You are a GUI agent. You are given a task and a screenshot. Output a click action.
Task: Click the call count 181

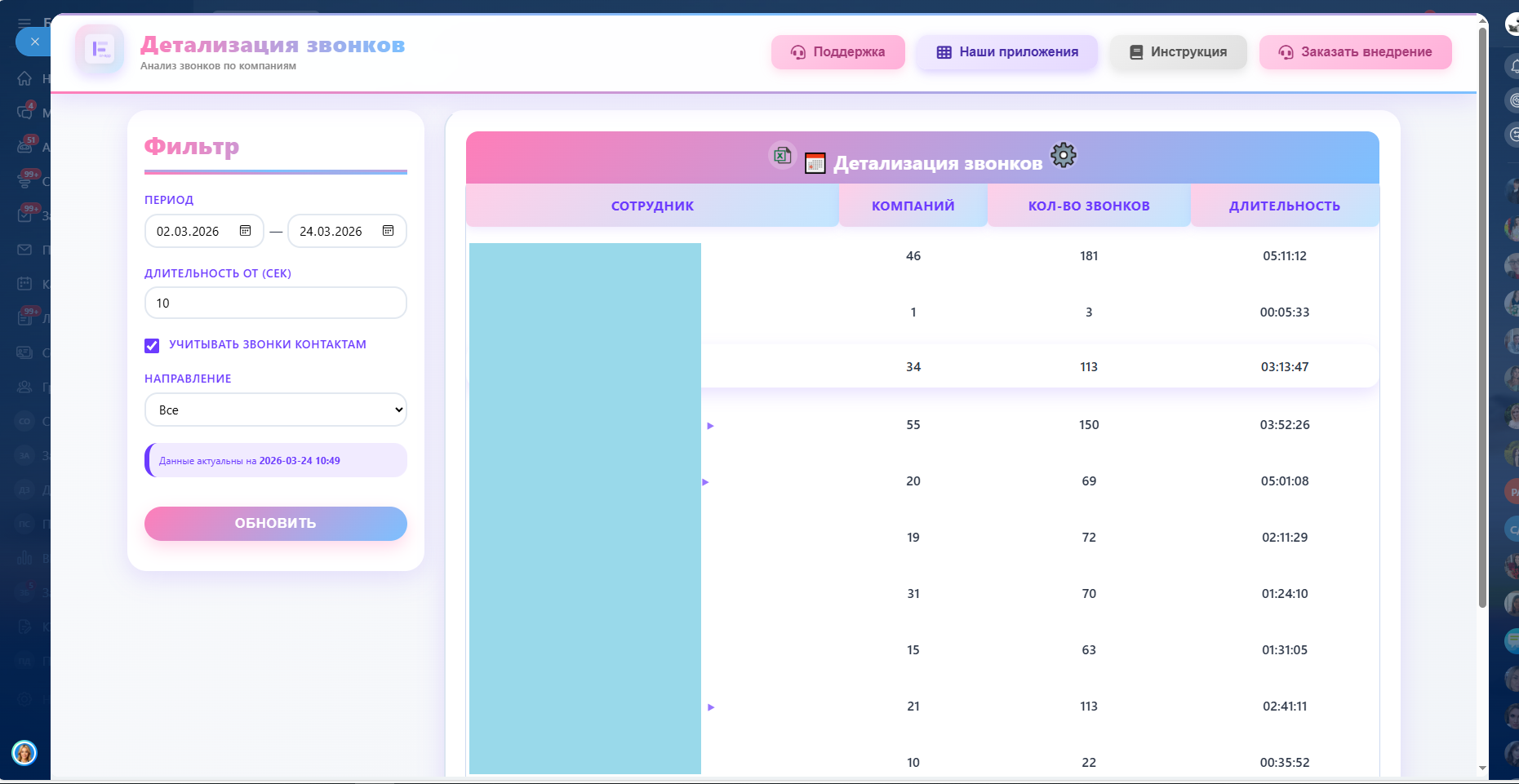1089,256
